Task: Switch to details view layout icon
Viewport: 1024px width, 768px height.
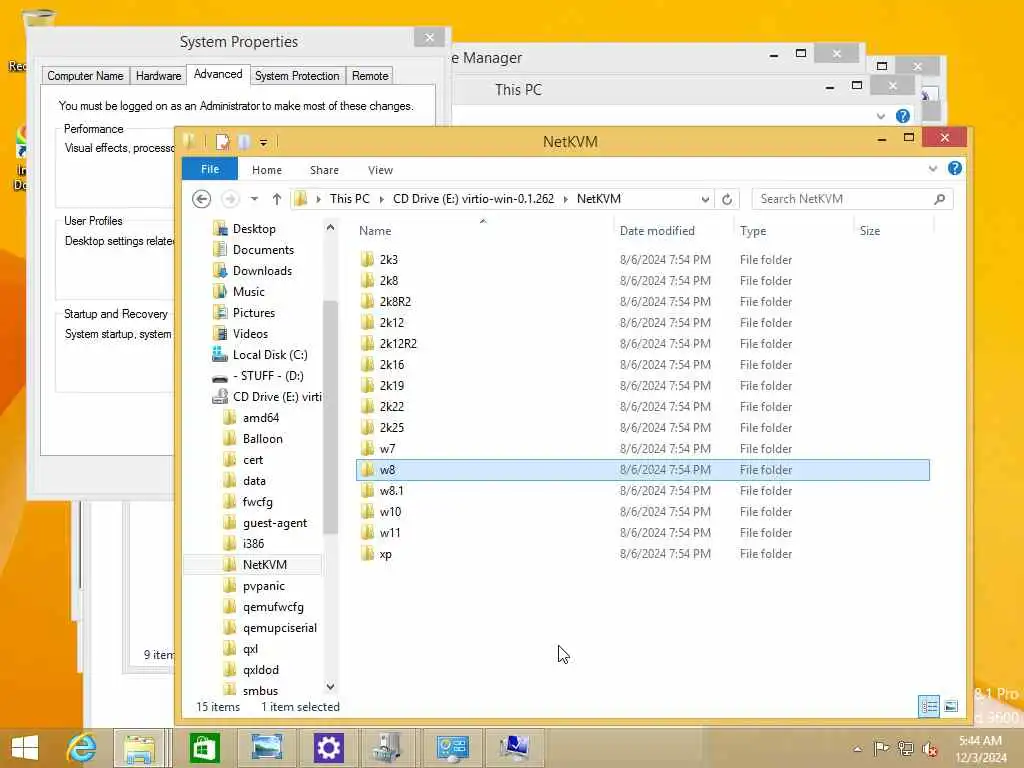Action: tap(929, 706)
